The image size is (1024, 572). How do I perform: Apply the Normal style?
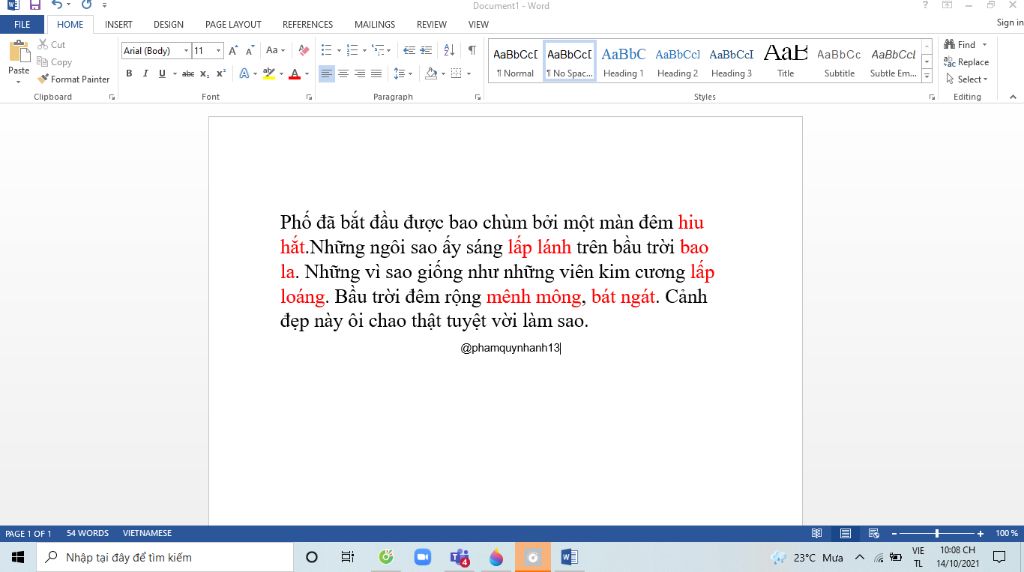[x=515, y=62]
